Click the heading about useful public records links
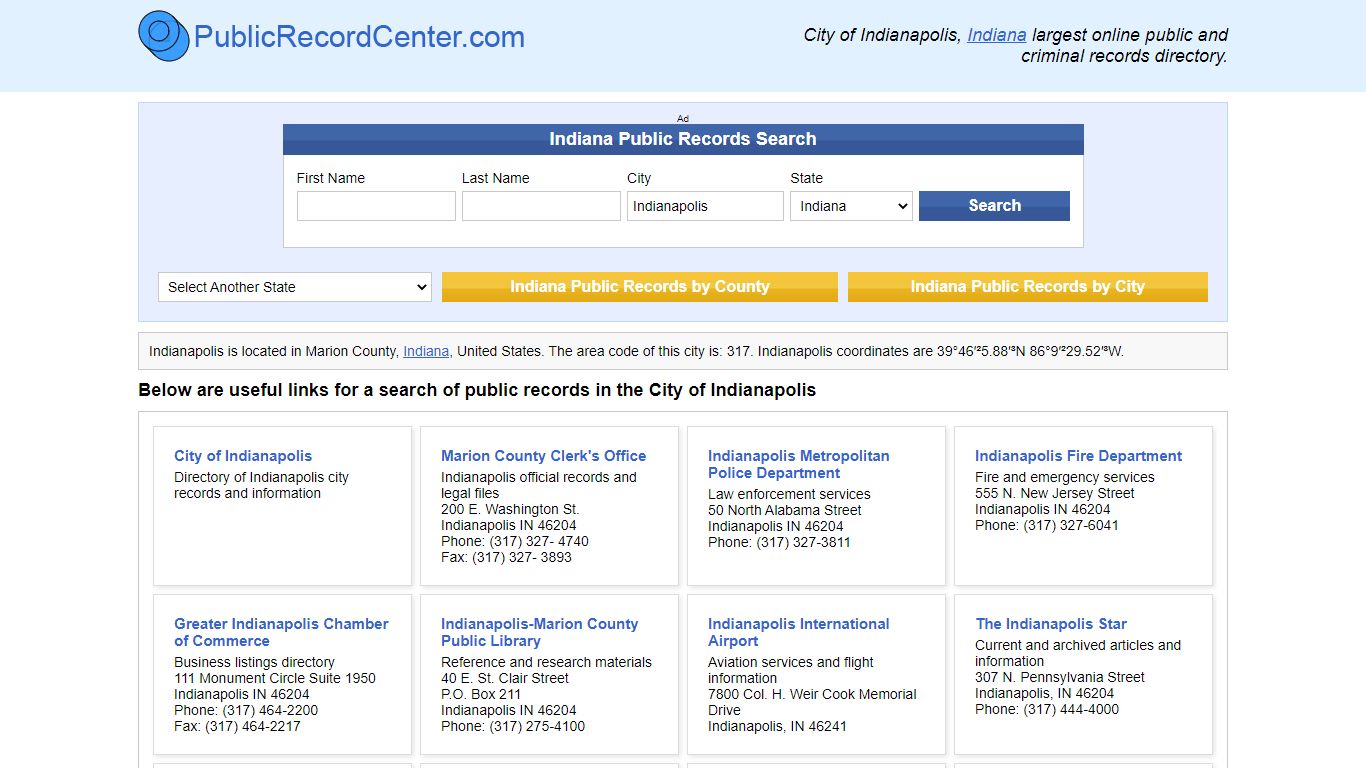1366x768 pixels. point(477,390)
